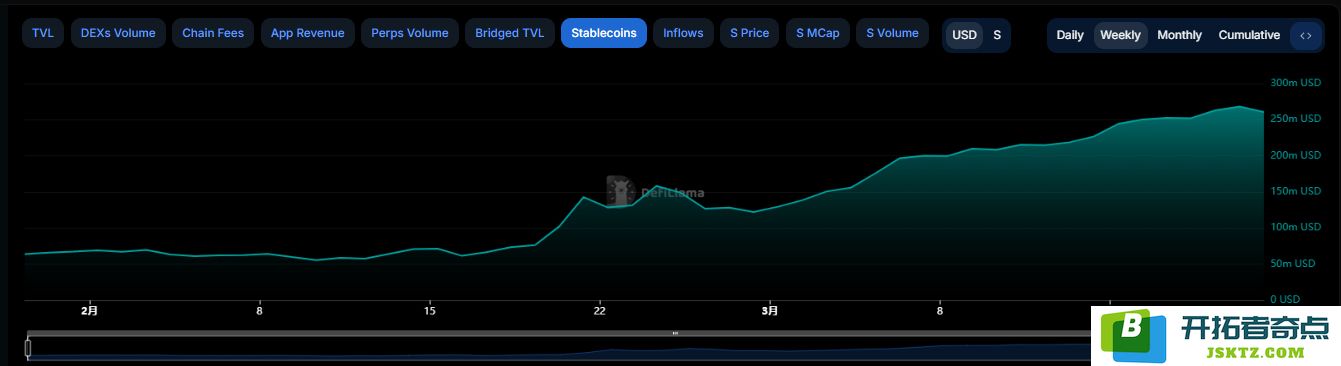Screen dimensions: 1341x366
Task: Toggle the S MCap metric
Action: click(818, 33)
